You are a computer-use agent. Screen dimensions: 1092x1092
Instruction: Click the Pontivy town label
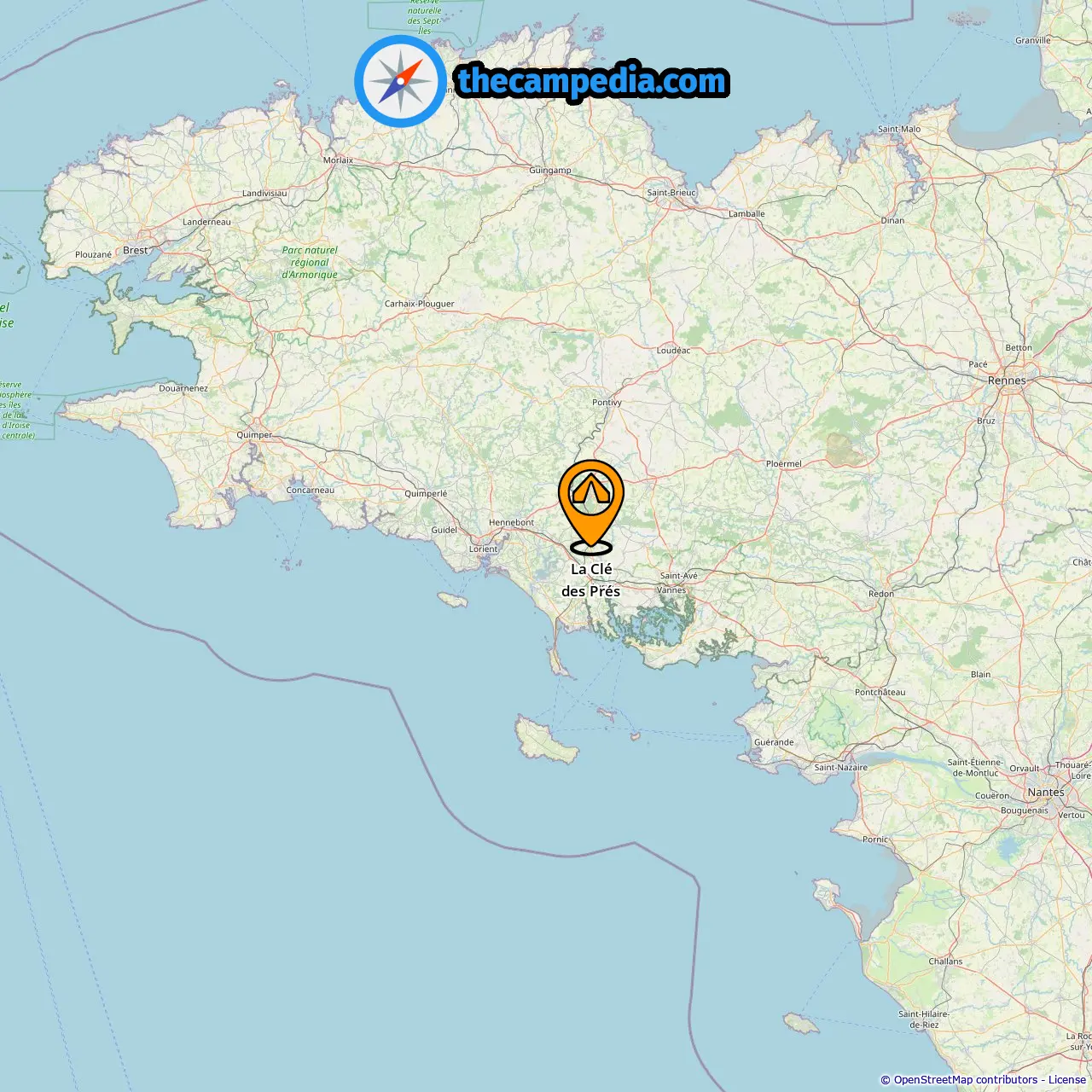[607, 403]
